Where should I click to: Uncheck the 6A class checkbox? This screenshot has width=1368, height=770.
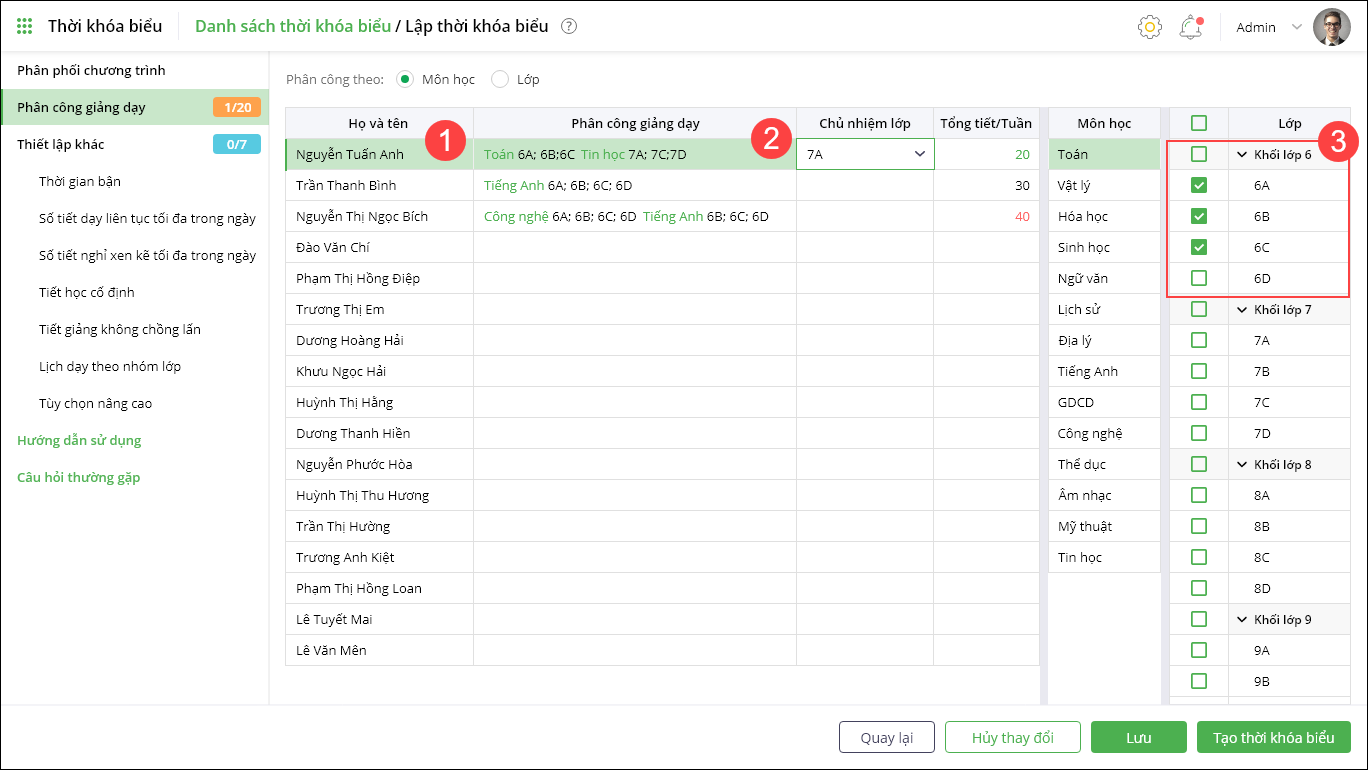coord(1199,185)
